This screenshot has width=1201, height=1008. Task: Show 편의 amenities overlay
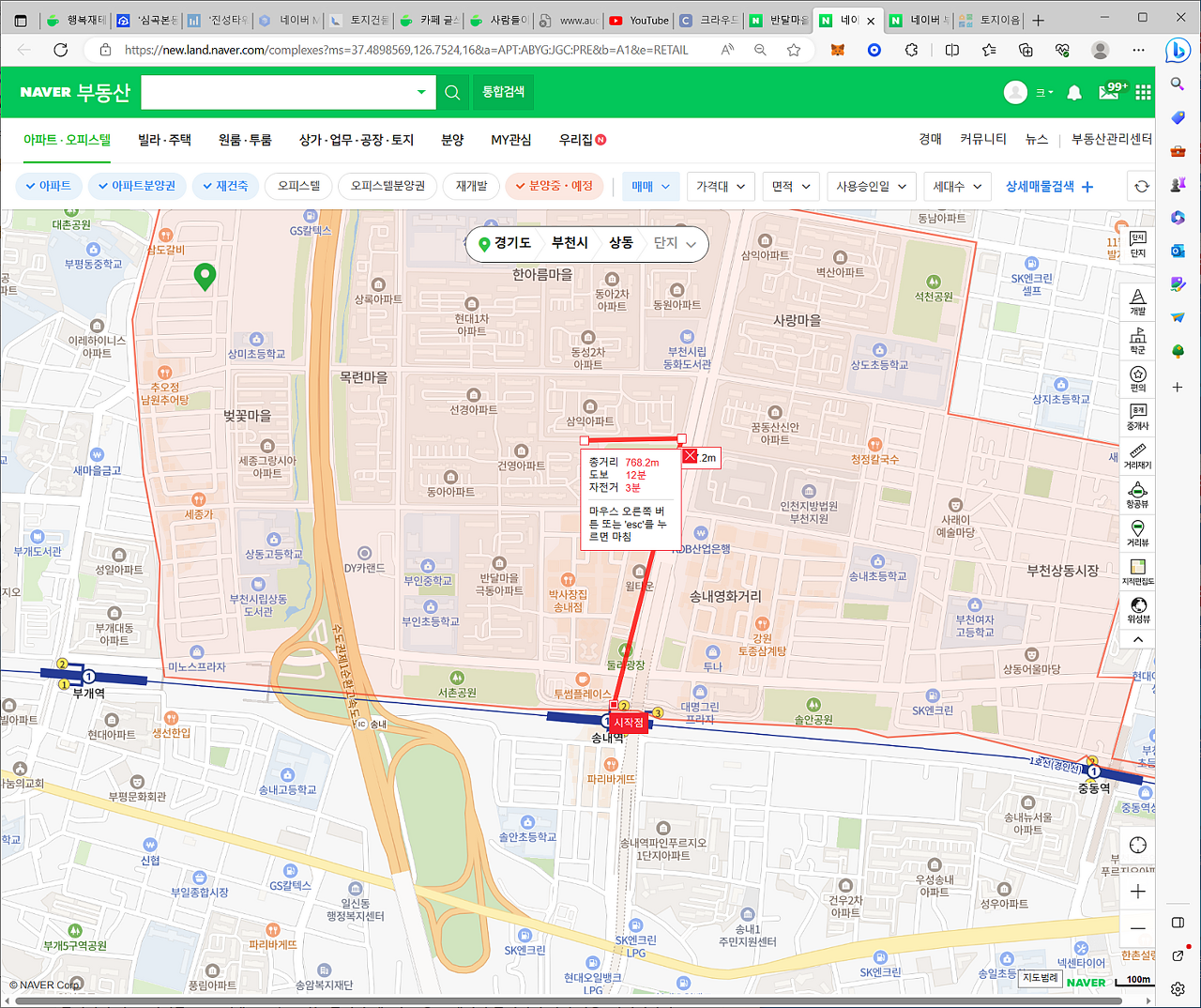(1138, 379)
